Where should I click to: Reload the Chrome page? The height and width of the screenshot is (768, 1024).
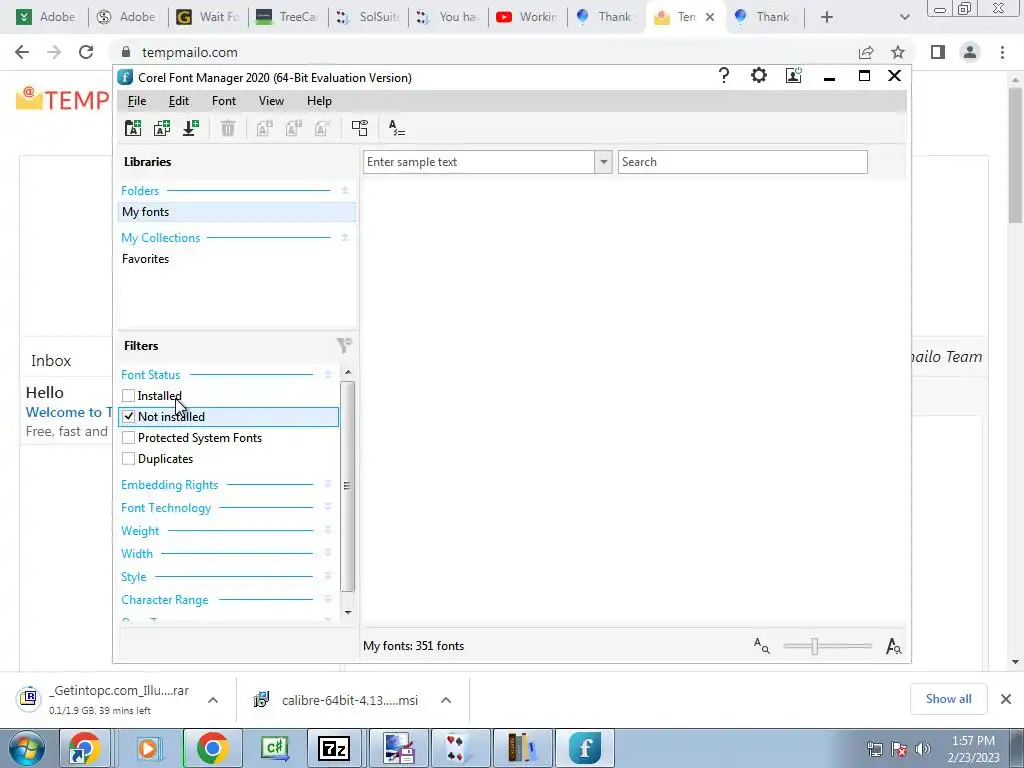coord(86,52)
